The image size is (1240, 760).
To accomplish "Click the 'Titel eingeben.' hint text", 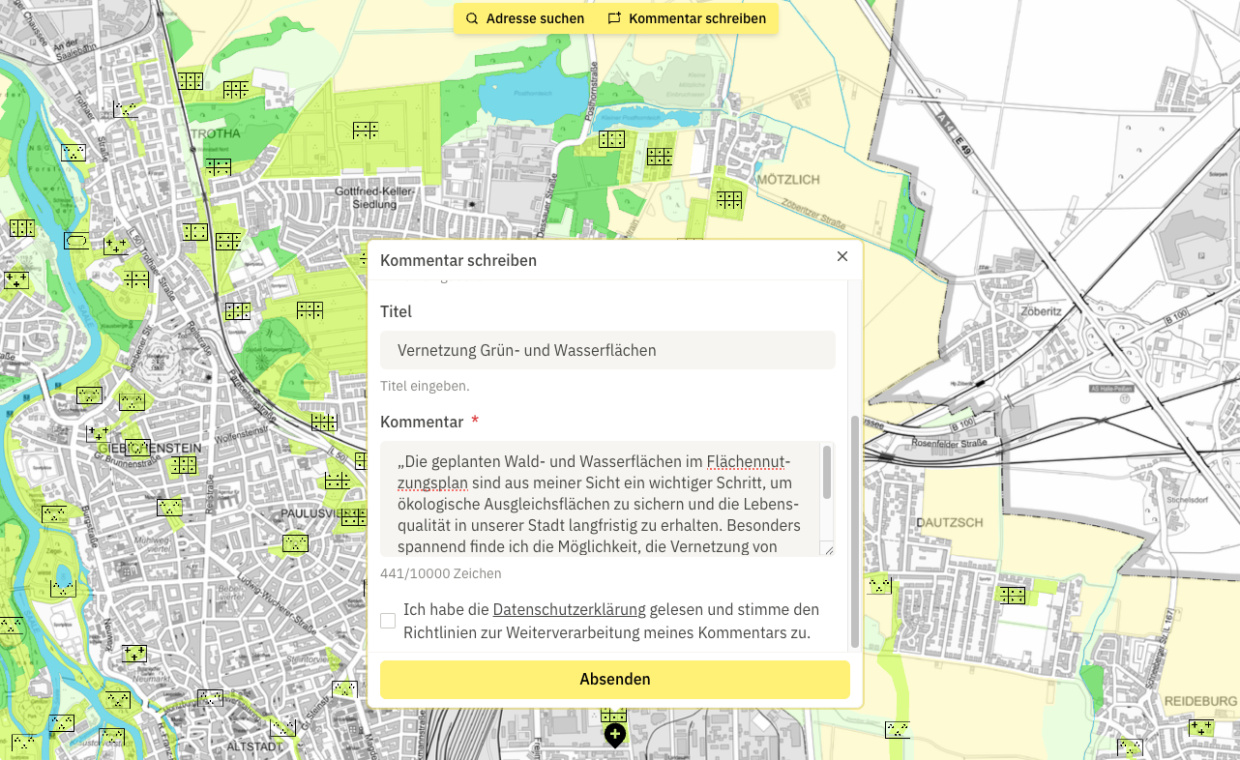I will coord(425,386).
